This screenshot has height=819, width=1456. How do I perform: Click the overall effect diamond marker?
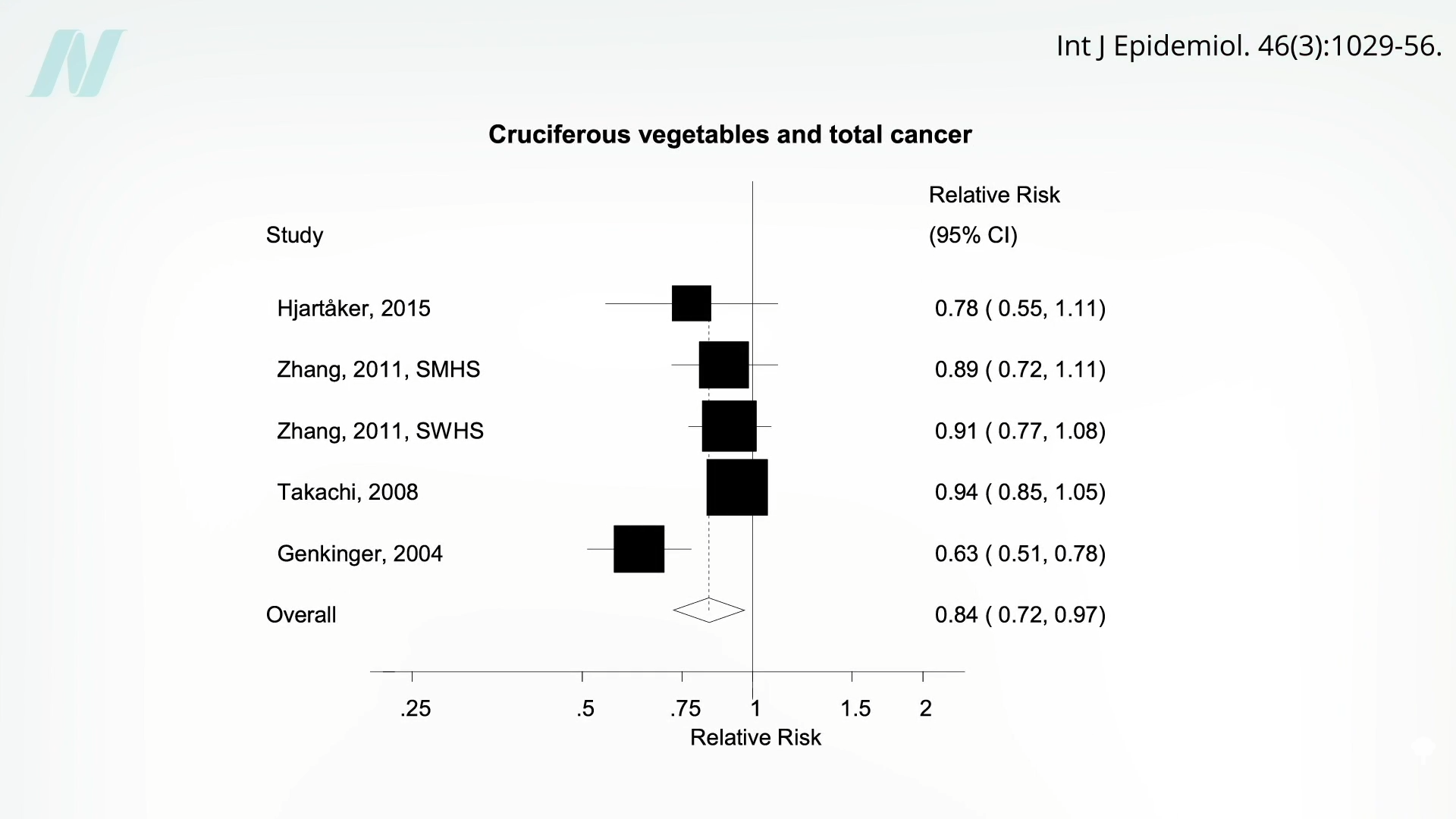click(x=709, y=610)
